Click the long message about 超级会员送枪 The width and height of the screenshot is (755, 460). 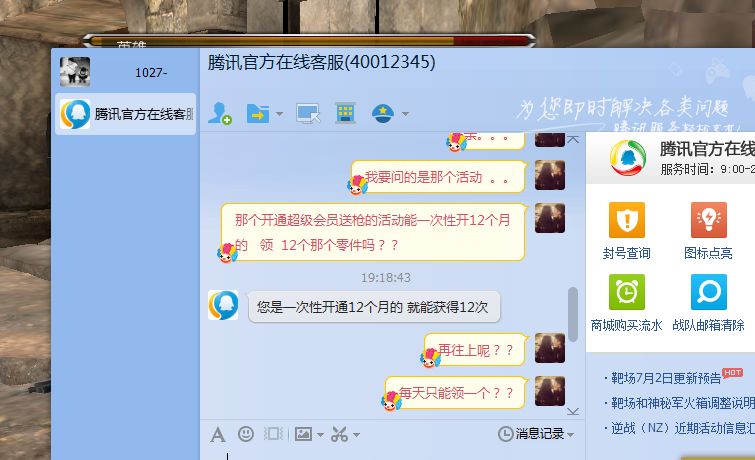click(x=373, y=232)
